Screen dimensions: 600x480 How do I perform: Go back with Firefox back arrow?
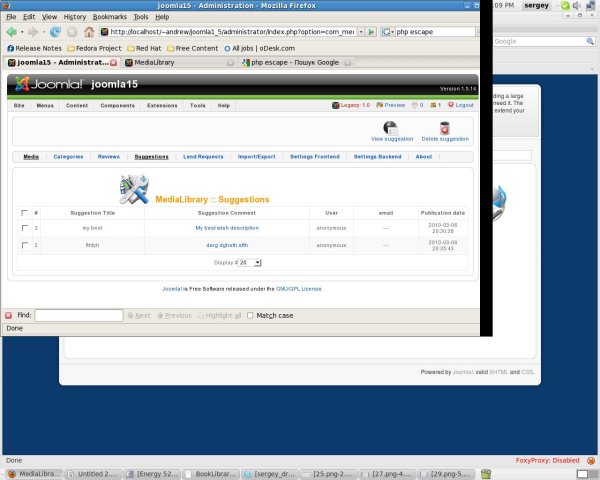pyautogui.click(x=11, y=32)
